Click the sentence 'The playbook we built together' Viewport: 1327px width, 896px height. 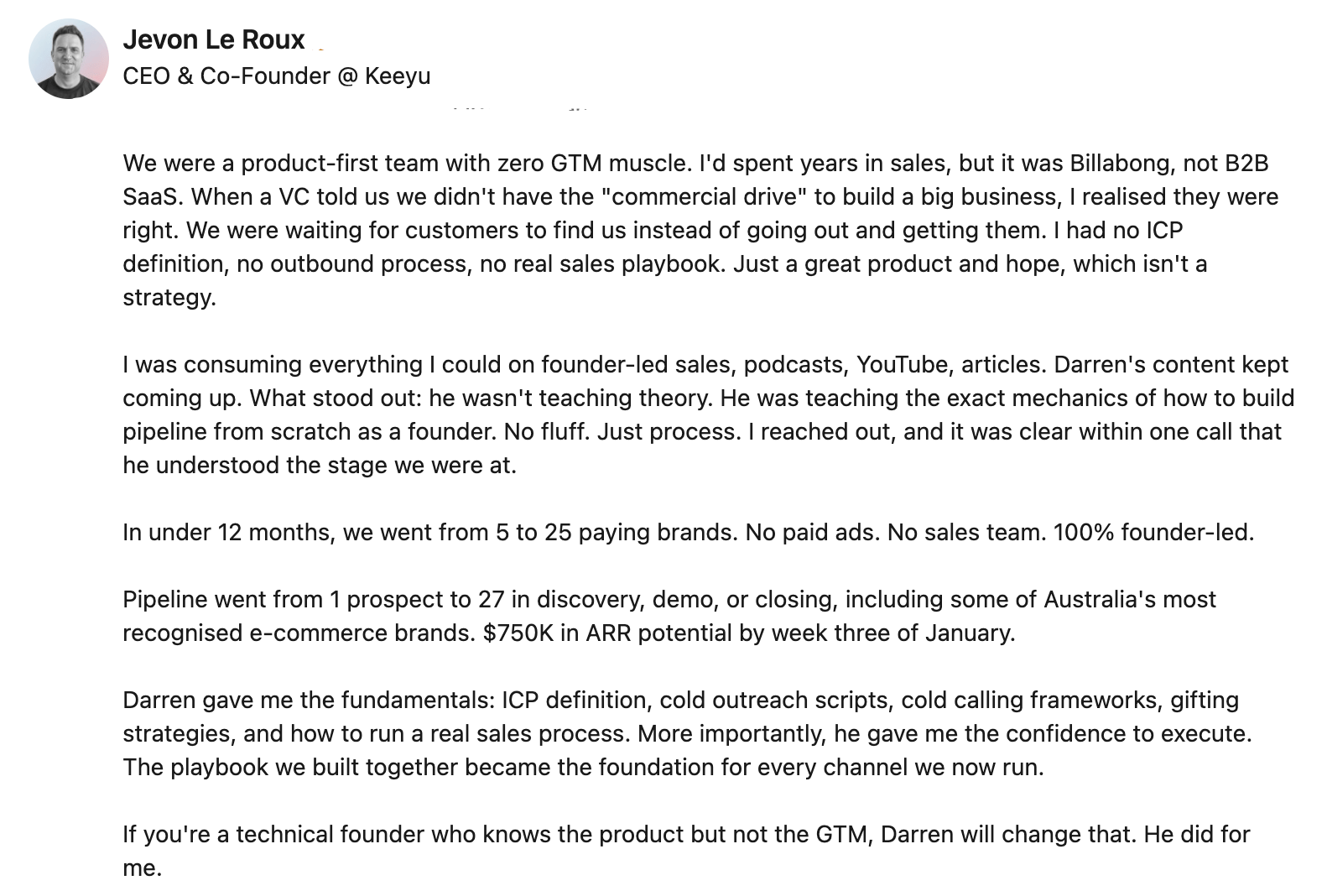pos(583,767)
